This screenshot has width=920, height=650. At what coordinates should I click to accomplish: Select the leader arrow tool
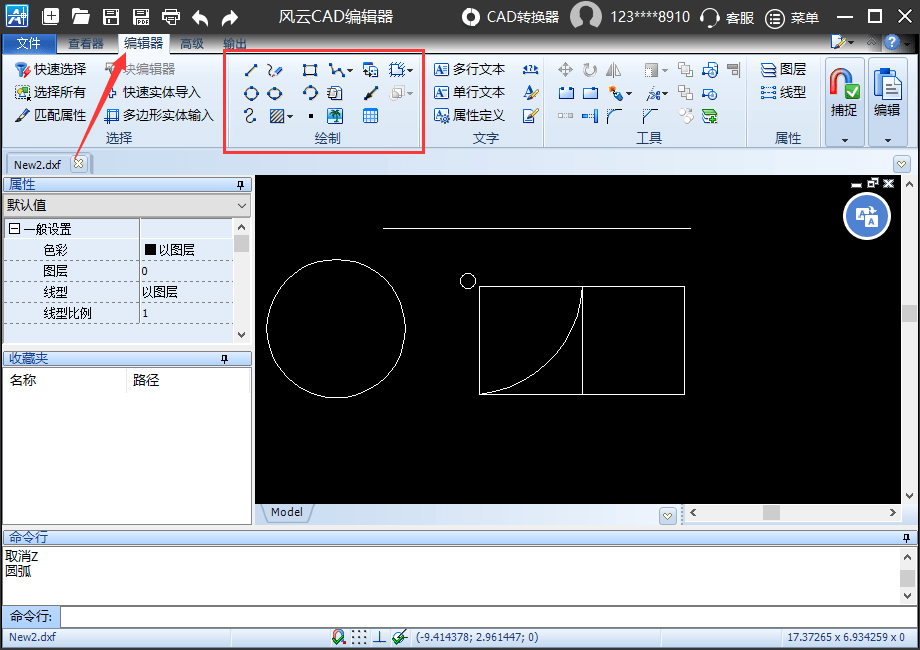(370, 93)
